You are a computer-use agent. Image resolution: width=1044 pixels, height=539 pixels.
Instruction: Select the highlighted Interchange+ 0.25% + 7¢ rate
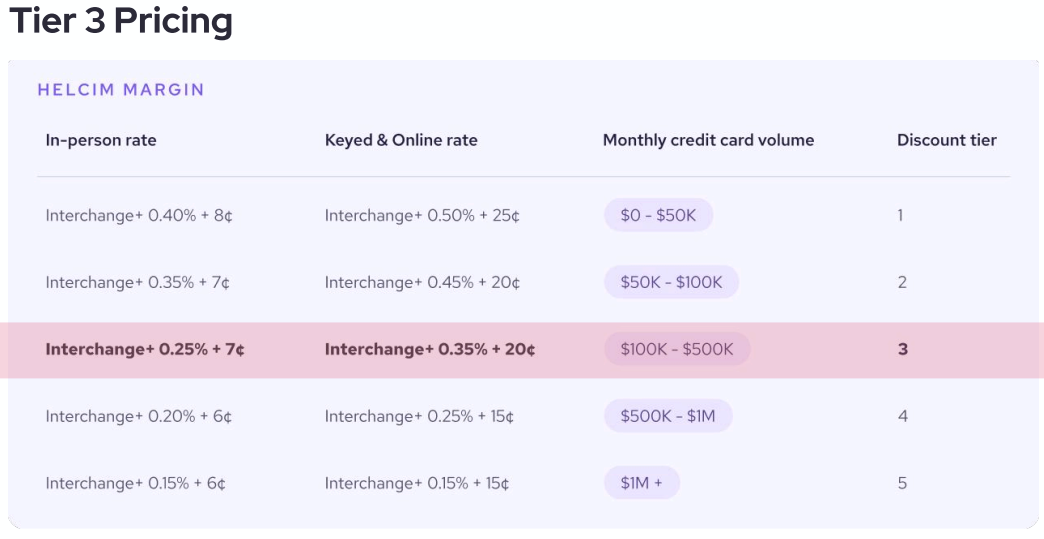(145, 349)
